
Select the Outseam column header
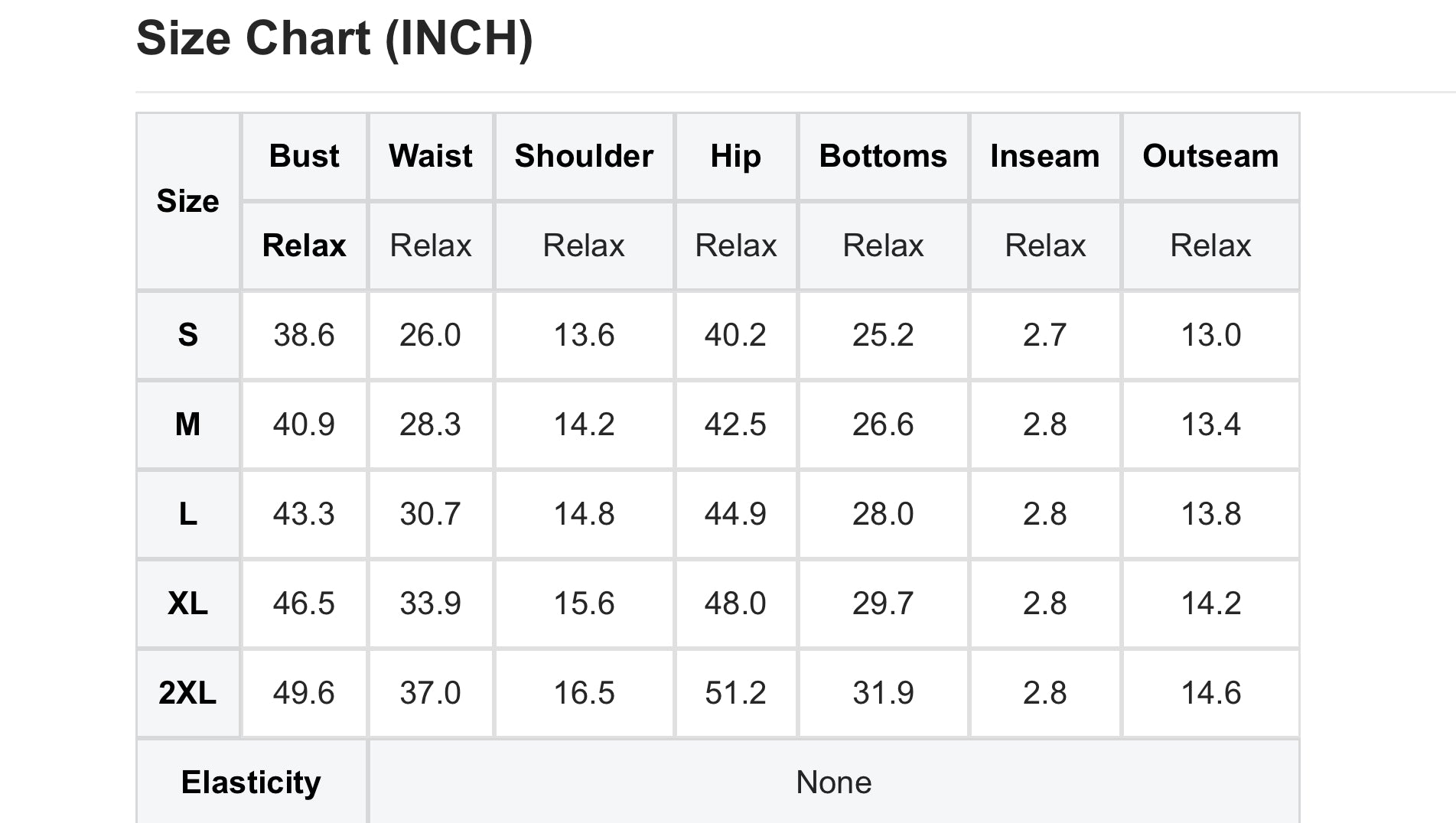click(x=1210, y=156)
